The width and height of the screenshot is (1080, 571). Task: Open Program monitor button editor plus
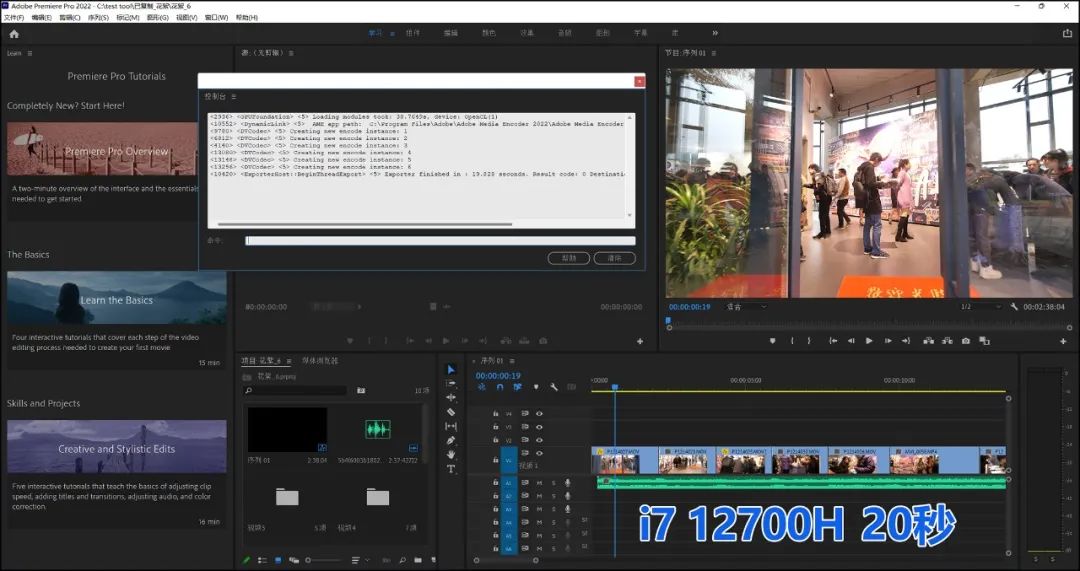click(1063, 341)
